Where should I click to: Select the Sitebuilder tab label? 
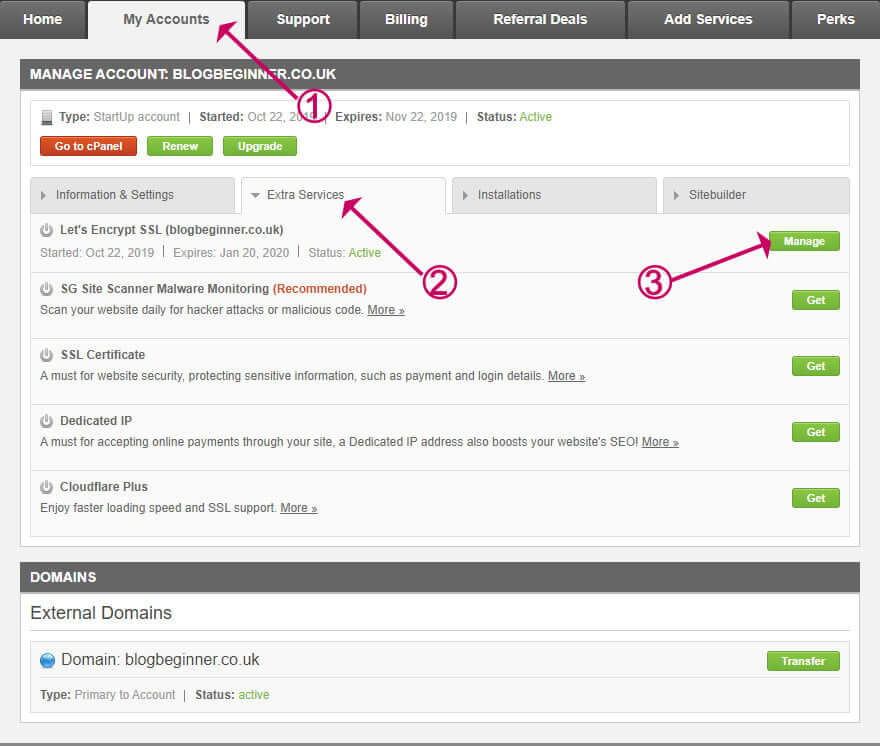pos(717,195)
